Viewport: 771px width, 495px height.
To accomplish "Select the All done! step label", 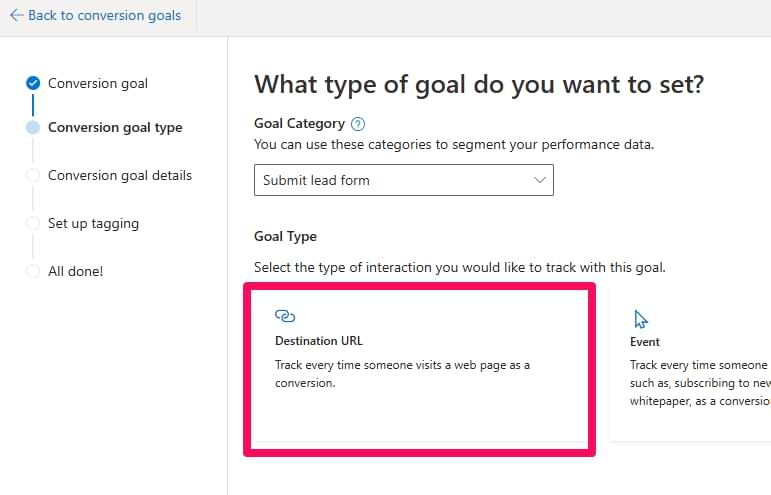I will (75, 271).
